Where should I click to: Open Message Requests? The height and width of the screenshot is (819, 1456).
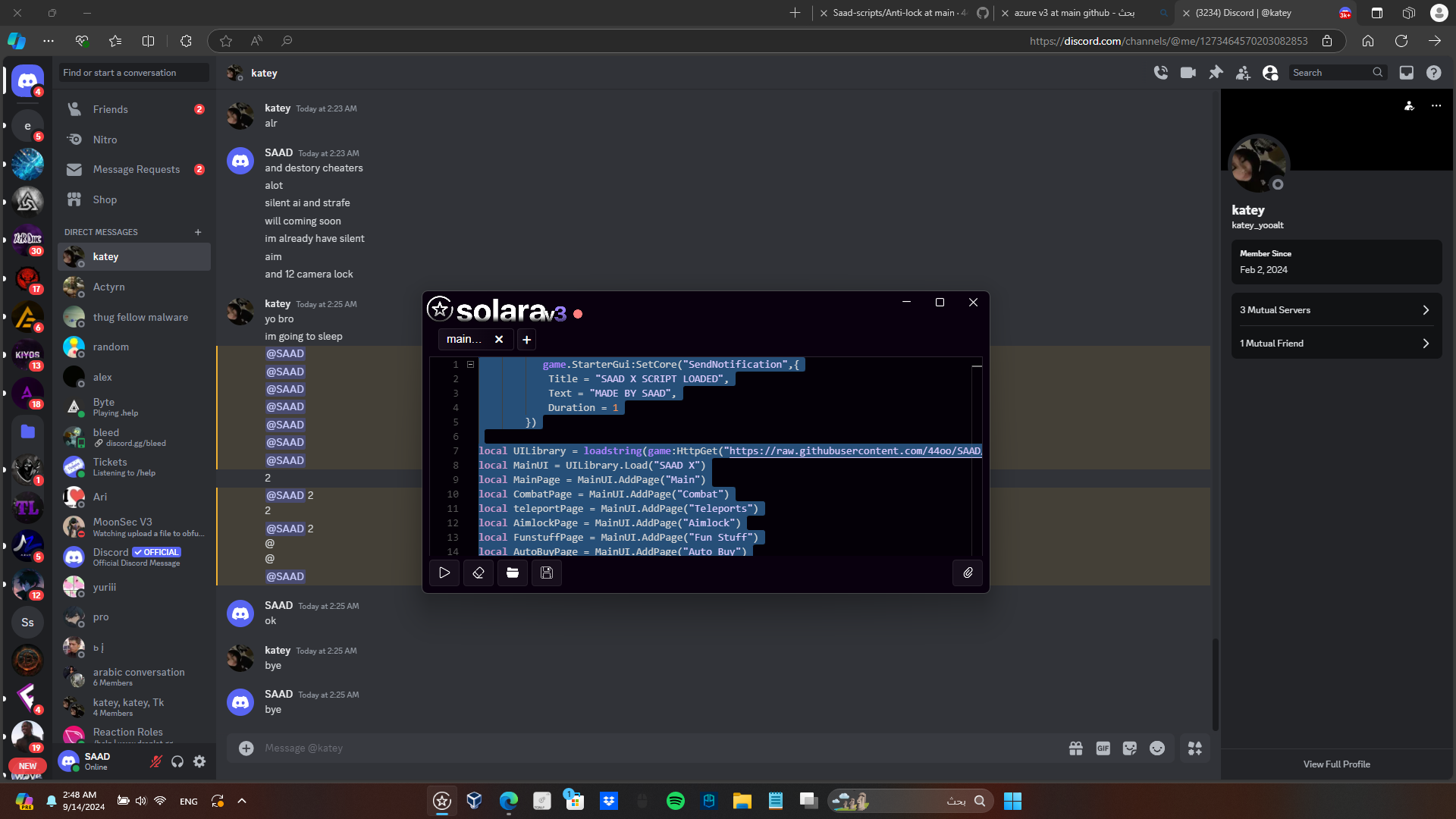[x=134, y=170]
